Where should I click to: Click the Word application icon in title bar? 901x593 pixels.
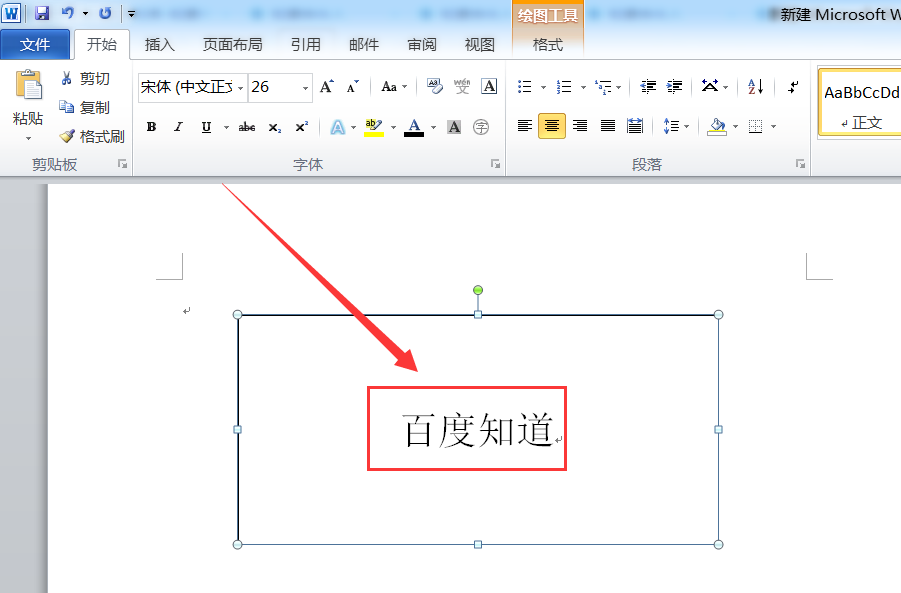[11, 13]
